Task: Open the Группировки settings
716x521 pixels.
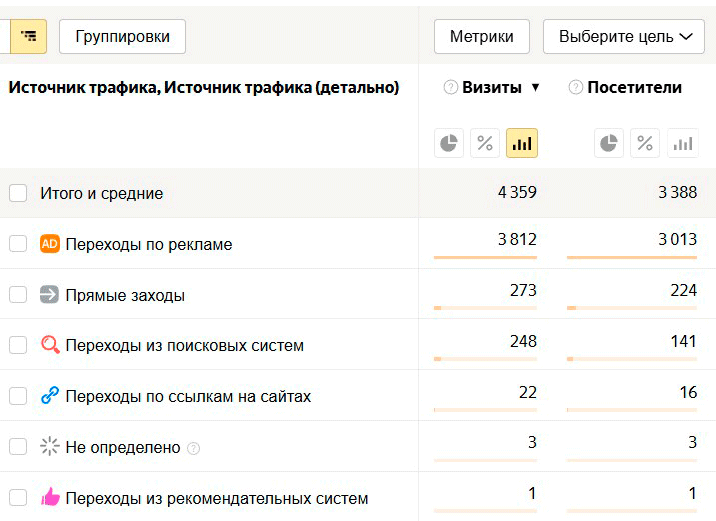Action: (x=123, y=37)
